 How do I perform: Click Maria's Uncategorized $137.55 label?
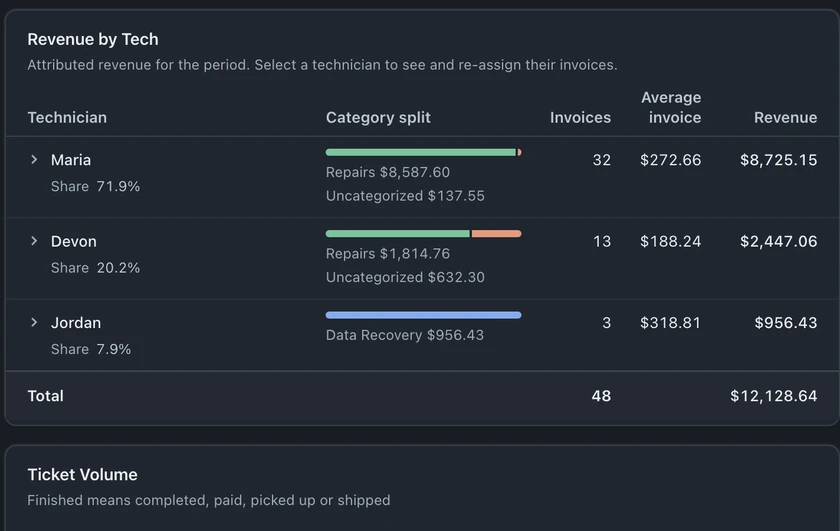pos(405,196)
